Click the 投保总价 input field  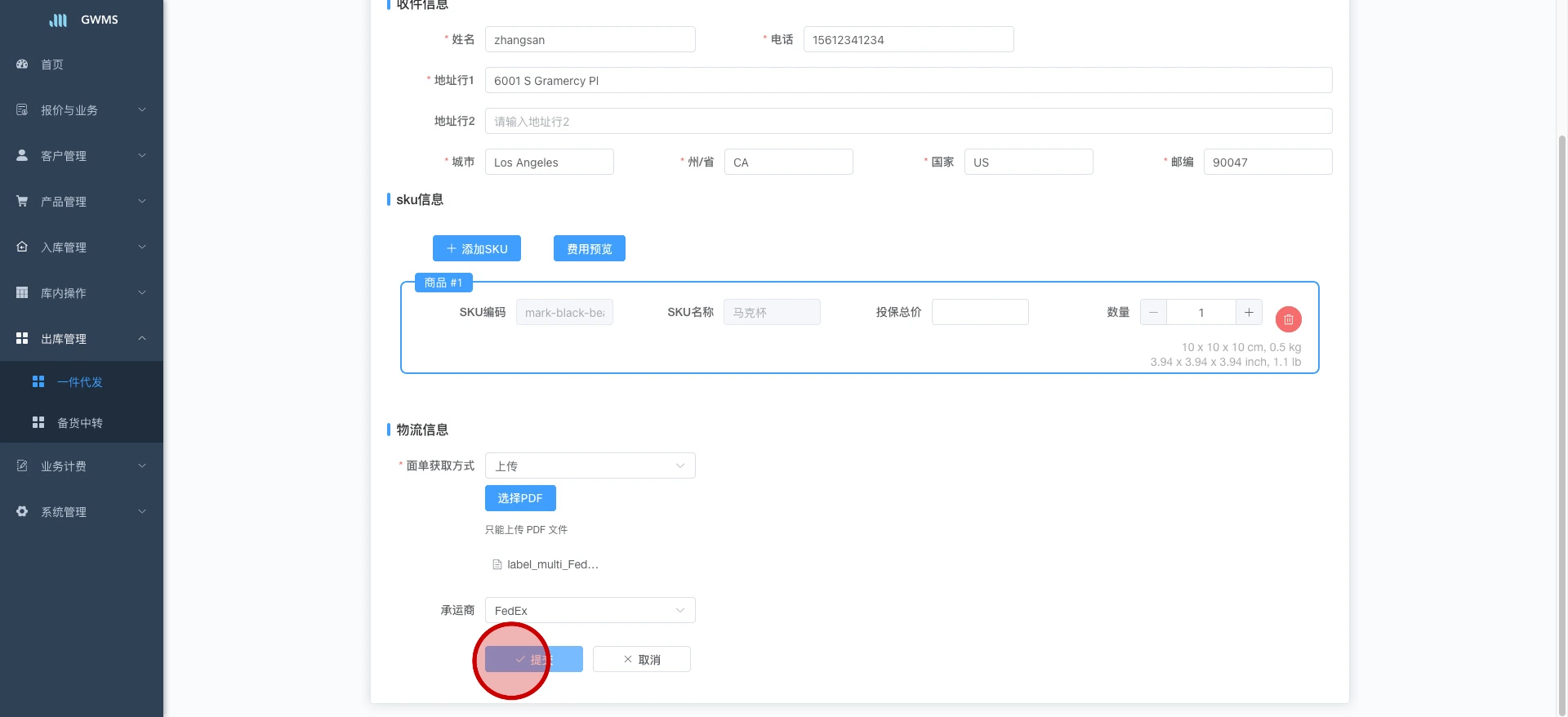[979, 313]
